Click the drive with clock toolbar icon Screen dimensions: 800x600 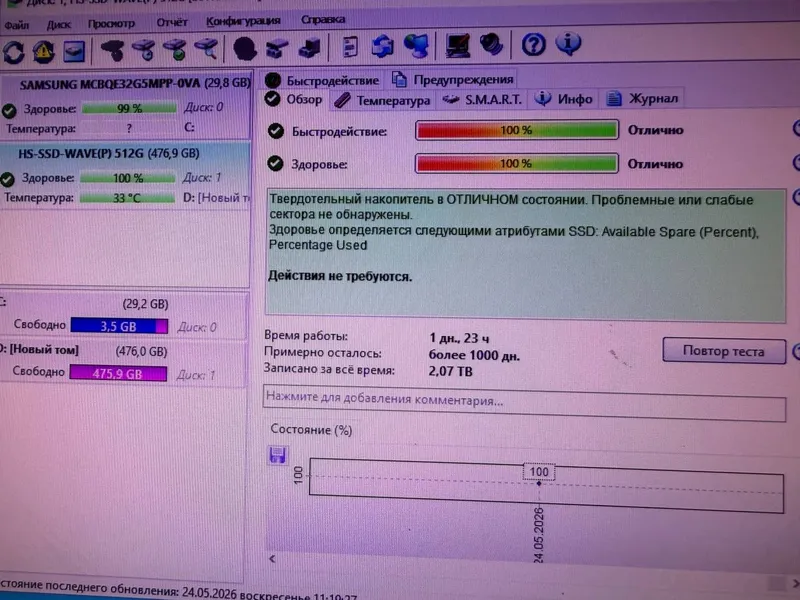click(144, 50)
